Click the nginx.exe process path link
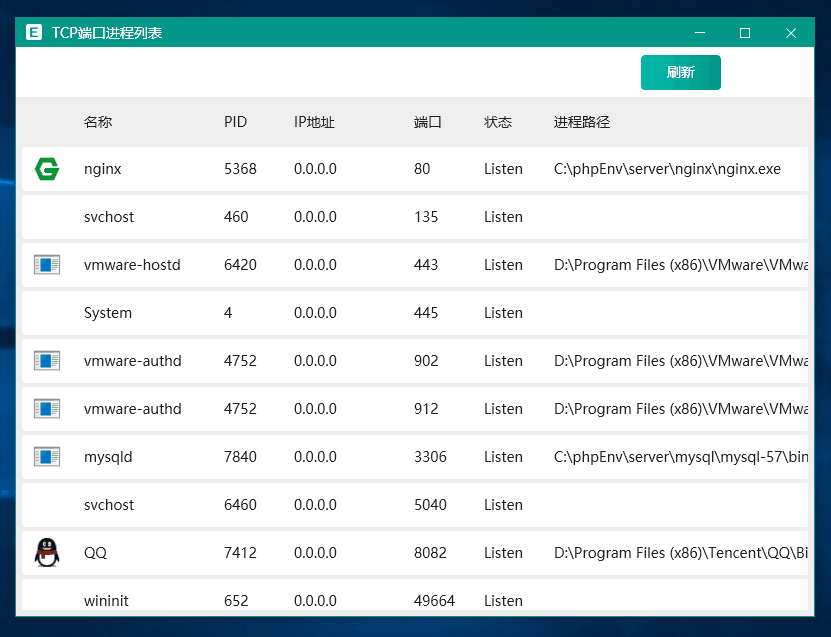The width and height of the screenshot is (831, 637). click(666, 169)
